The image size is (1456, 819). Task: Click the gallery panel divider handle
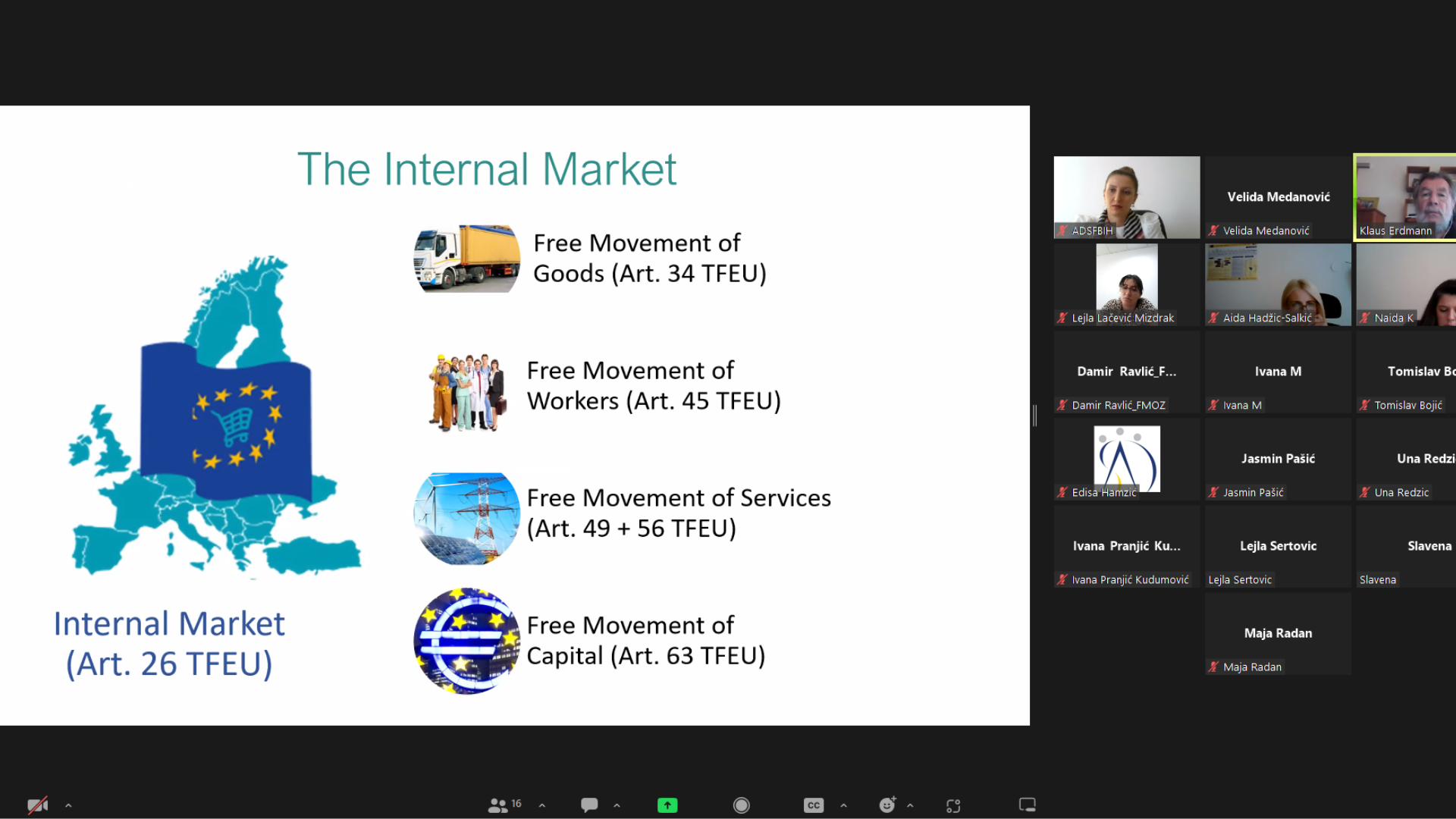coord(1034,416)
